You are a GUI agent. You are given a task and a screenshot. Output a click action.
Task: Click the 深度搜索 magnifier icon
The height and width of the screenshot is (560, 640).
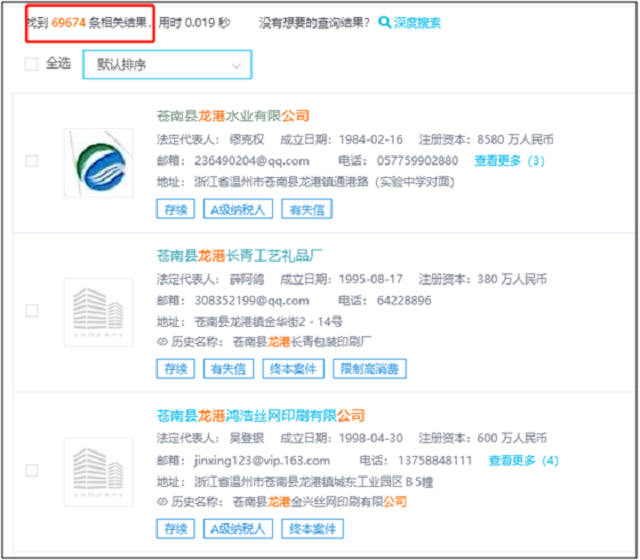[385, 23]
